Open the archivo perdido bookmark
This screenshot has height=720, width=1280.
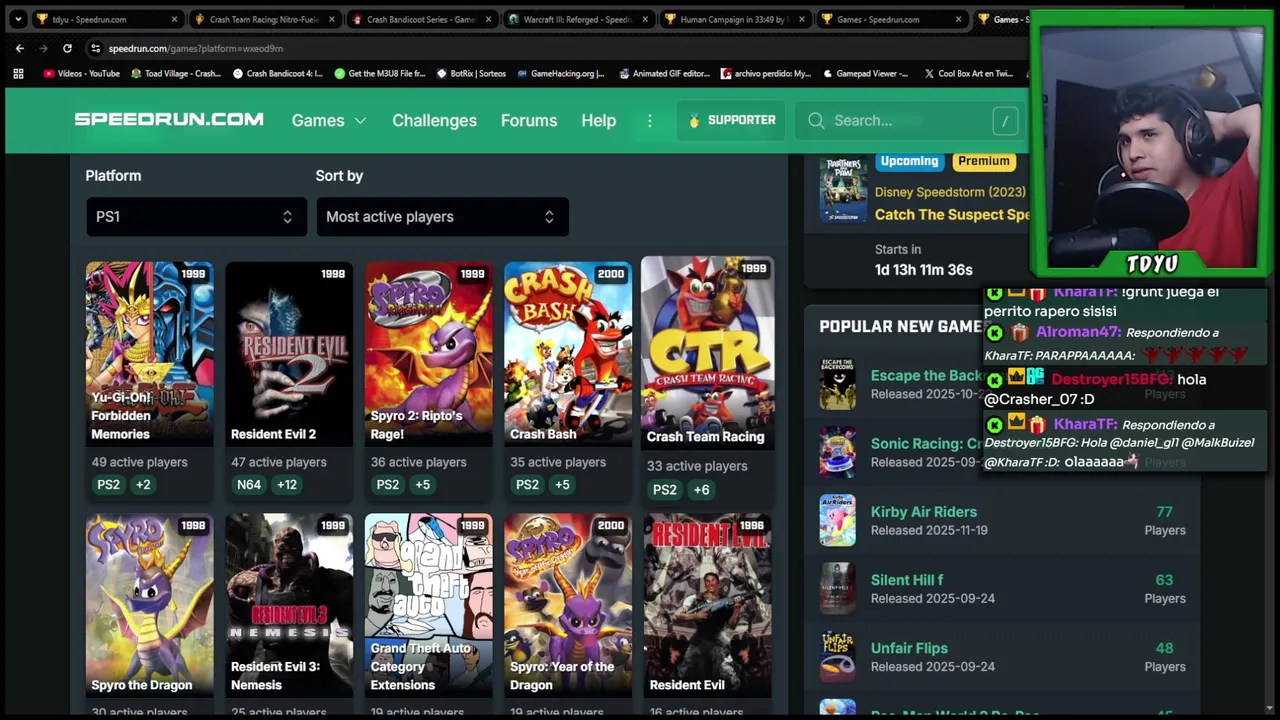tap(765, 73)
